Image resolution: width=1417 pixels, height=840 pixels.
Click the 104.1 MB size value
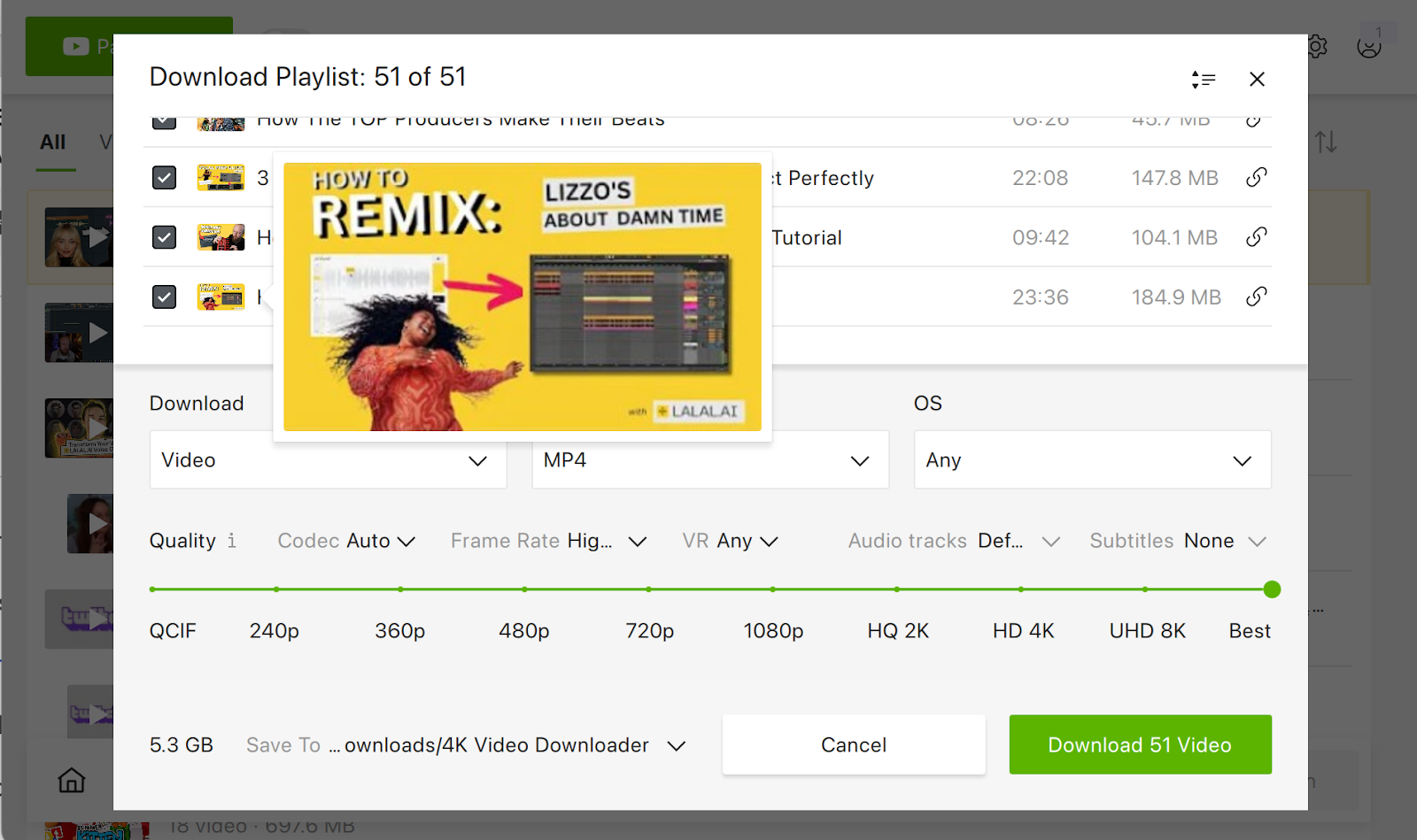click(x=1174, y=237)
